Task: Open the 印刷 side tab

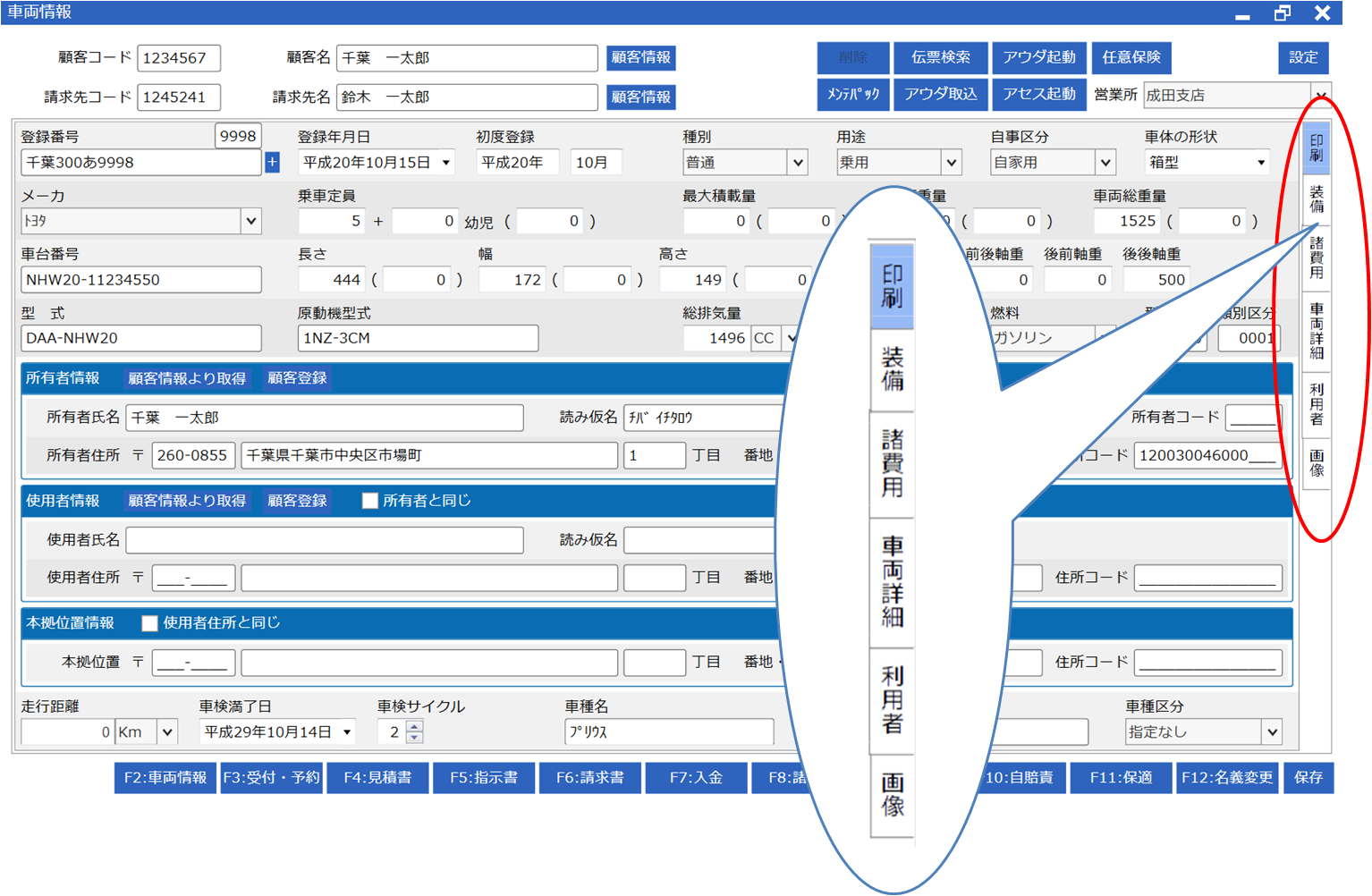Action: coord(1317,148)
